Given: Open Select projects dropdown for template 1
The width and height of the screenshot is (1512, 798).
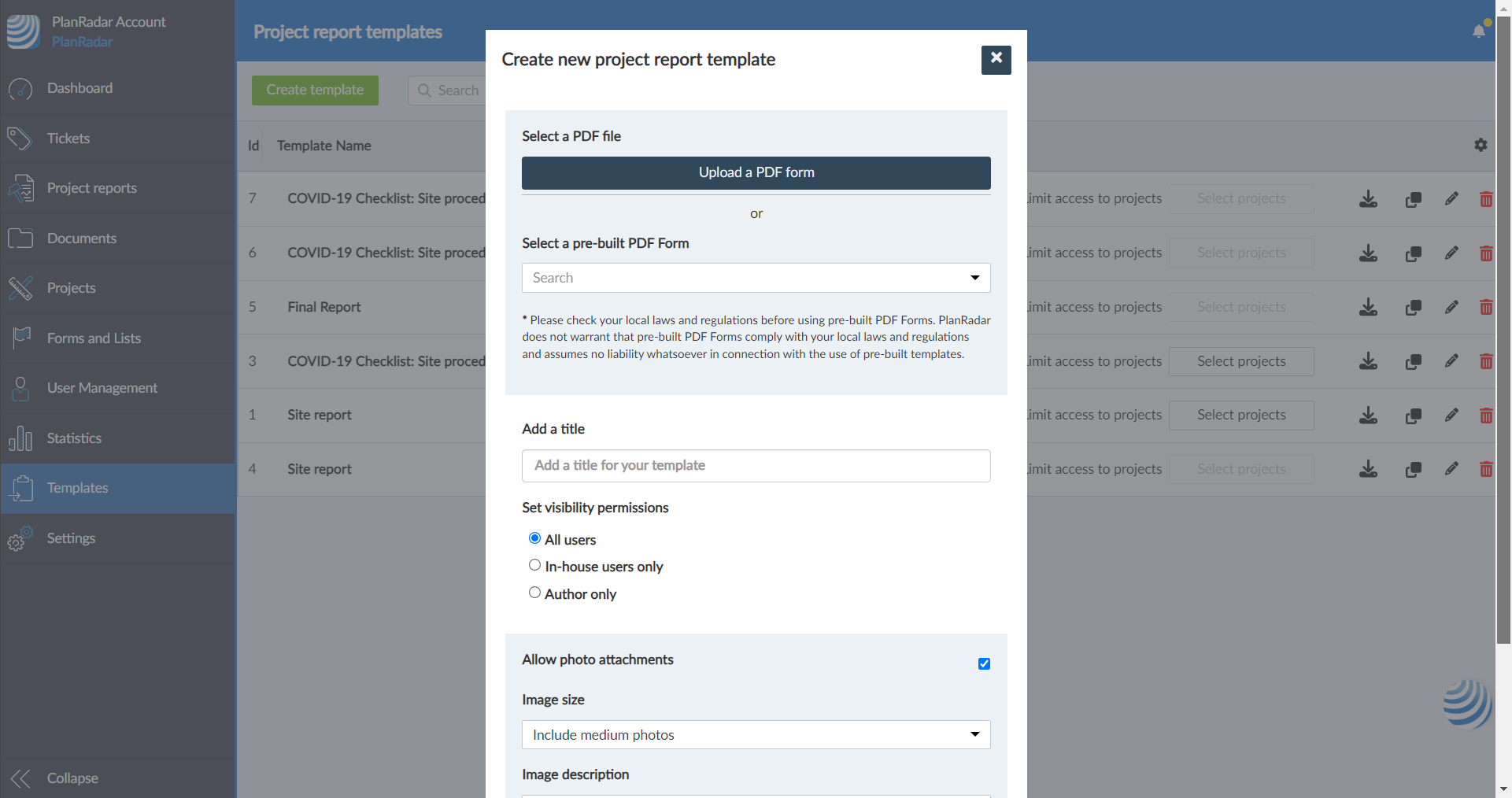Looking at the screenshot, I should 1240,416.
